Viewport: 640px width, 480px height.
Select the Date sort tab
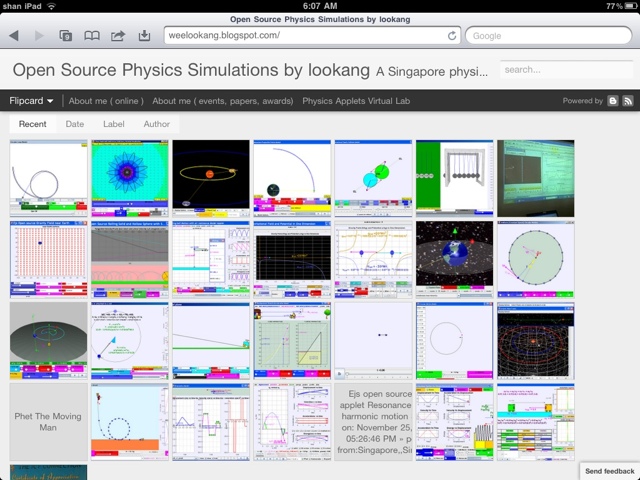(75, 124)
